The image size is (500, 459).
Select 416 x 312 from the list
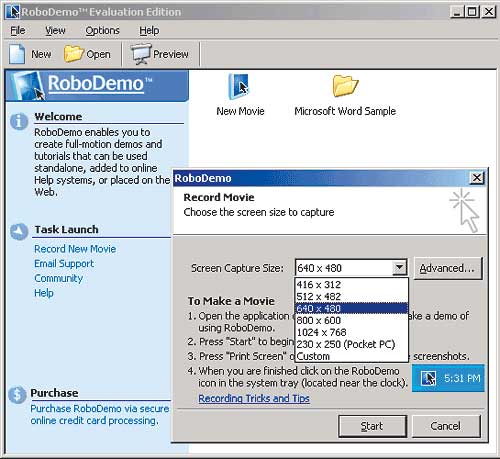(352, 285)
